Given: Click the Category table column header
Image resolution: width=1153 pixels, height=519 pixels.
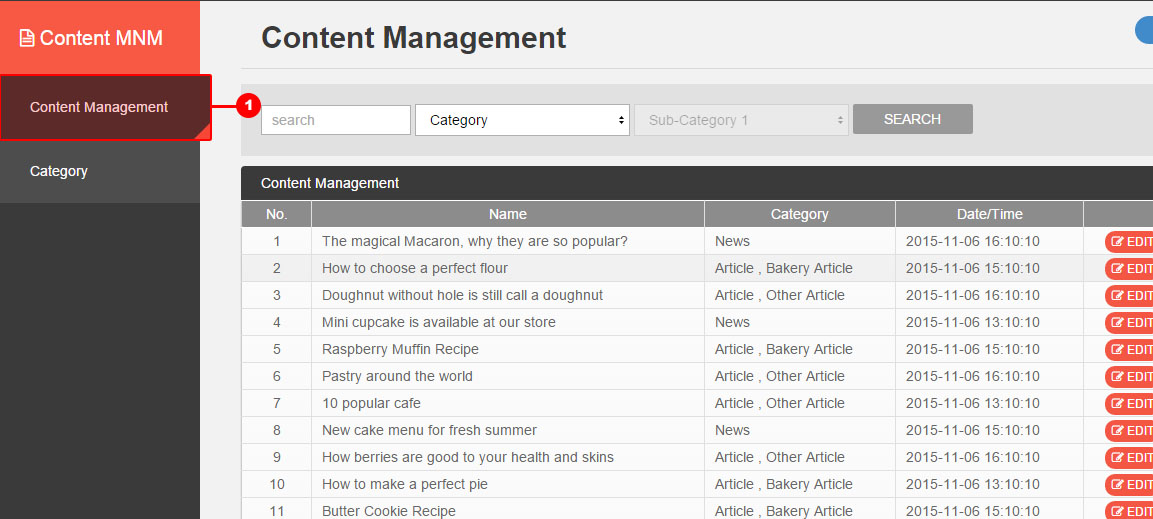Looking at the screenshot, I should click(x=799, y=214).
